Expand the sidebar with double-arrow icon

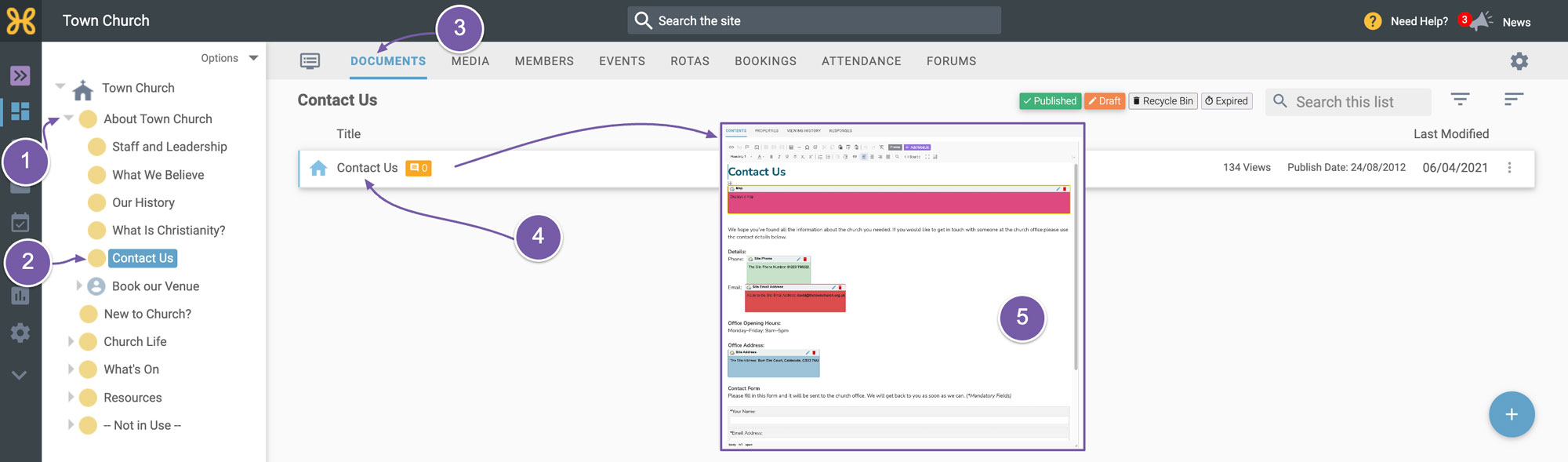coord(20,75)
